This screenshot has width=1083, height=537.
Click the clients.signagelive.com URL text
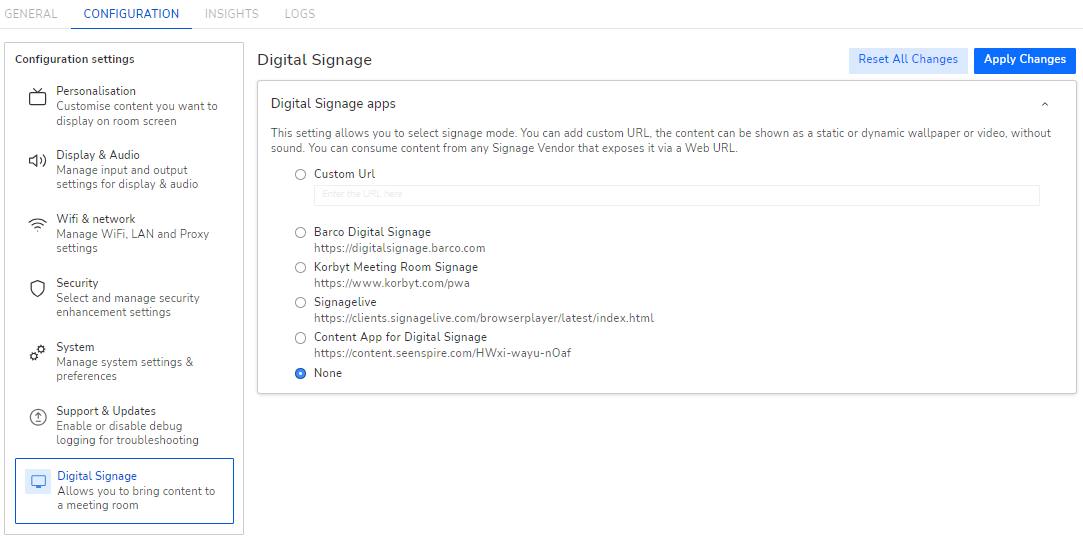point(484,318)
